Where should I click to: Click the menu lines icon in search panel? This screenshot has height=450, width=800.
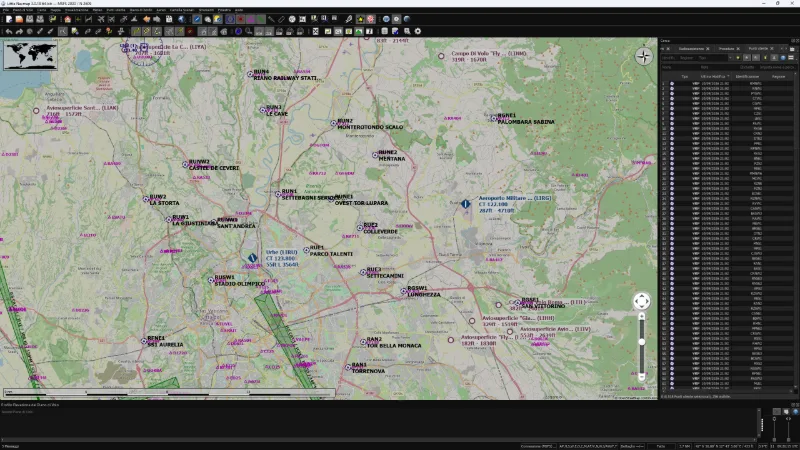pos(791,58)
